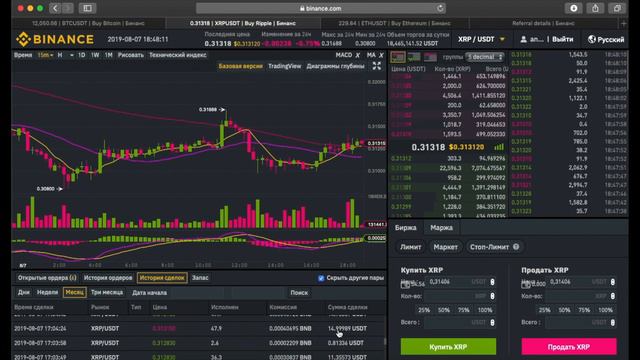
Task: Set Buy XRP amount to 25%
Action: [x=424, y=310]
